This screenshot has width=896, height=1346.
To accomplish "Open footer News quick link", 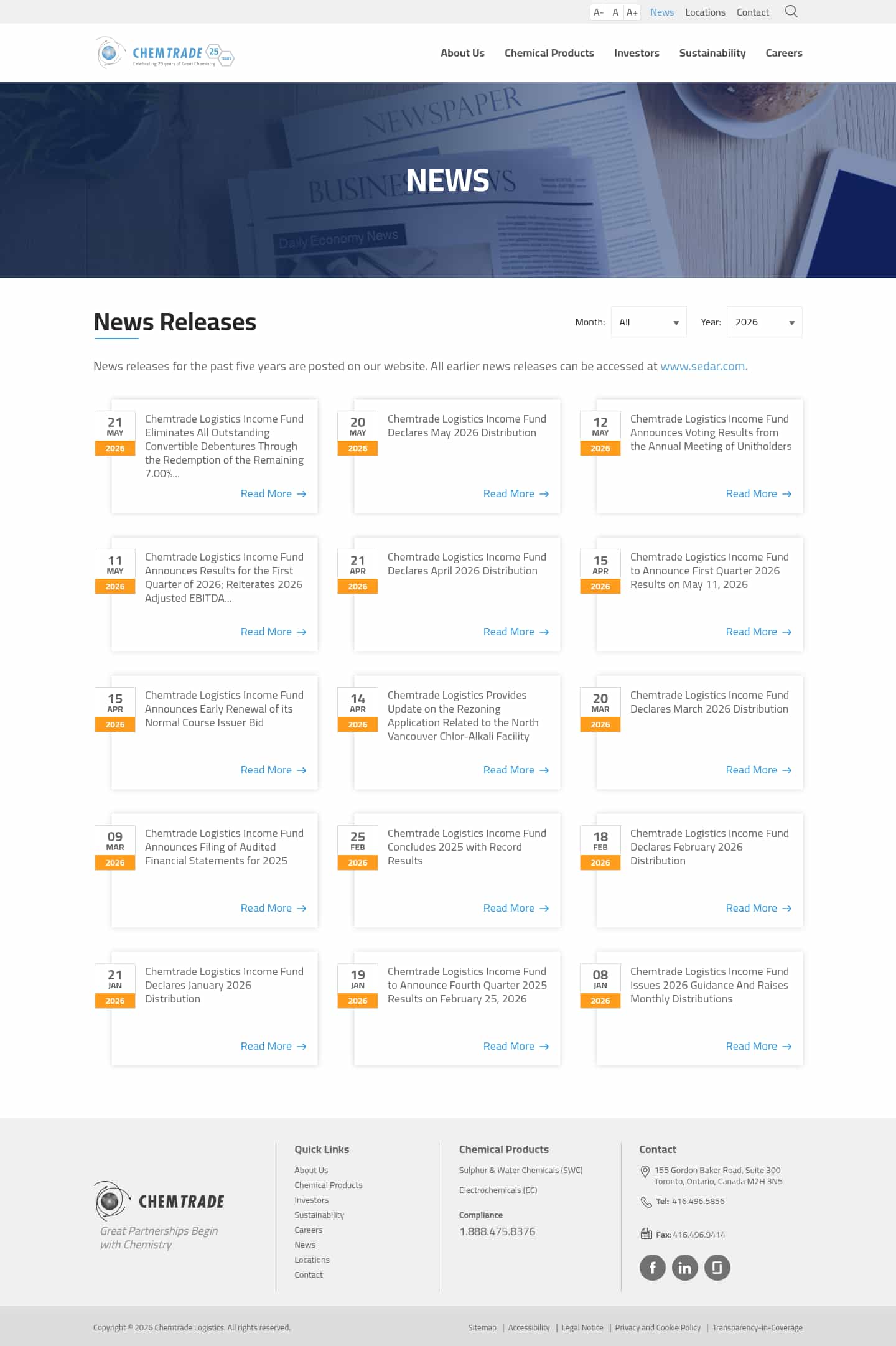I will click(305, 1245).
